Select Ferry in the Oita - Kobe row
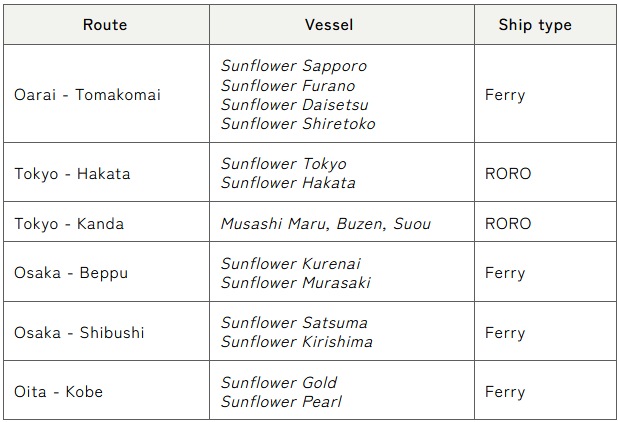This screenshot has height=422, width=619. tap(504, 392)
